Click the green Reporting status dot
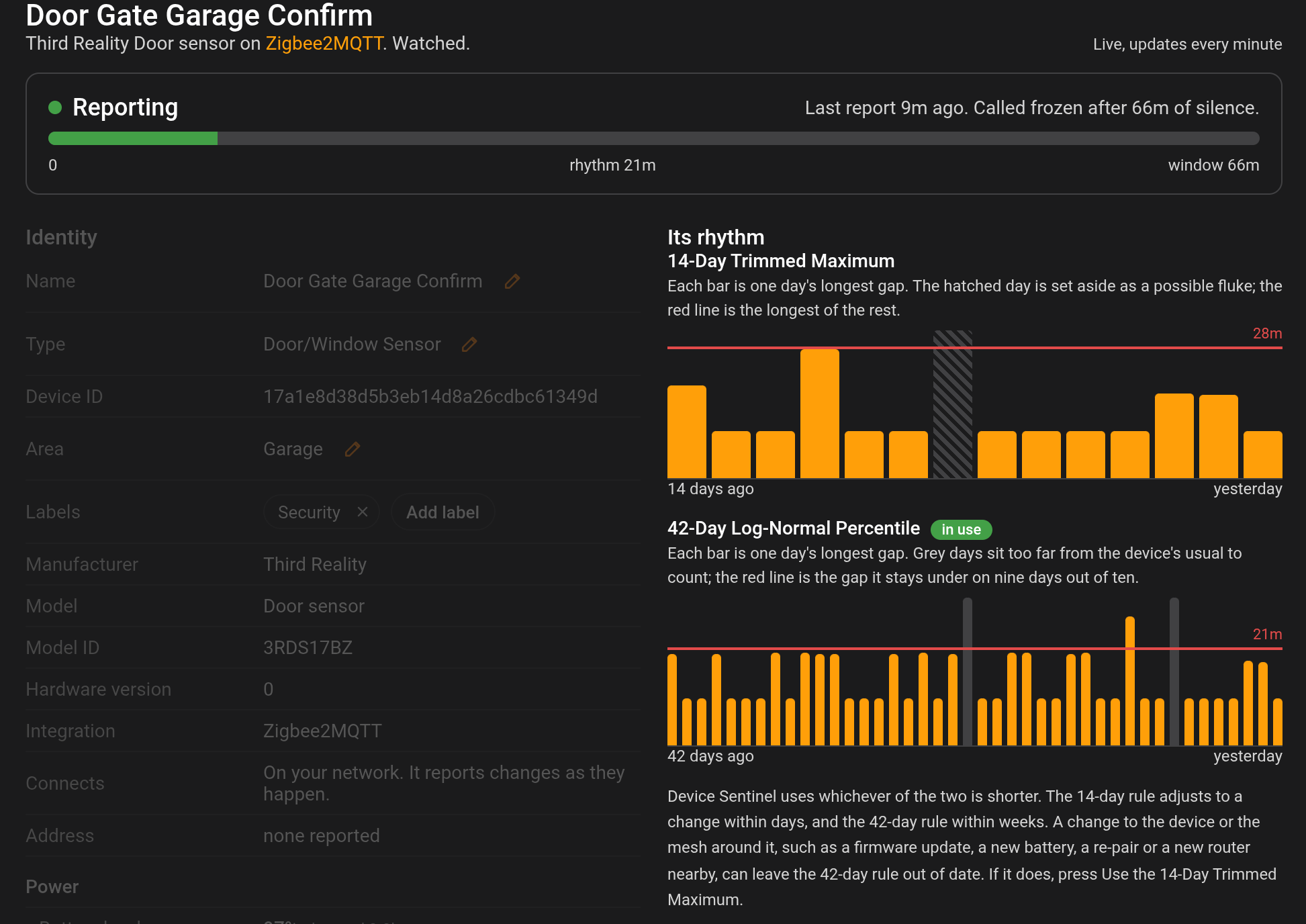This screenshot has height=924, width=1306. pyautogui.click(x=55, y=107)
